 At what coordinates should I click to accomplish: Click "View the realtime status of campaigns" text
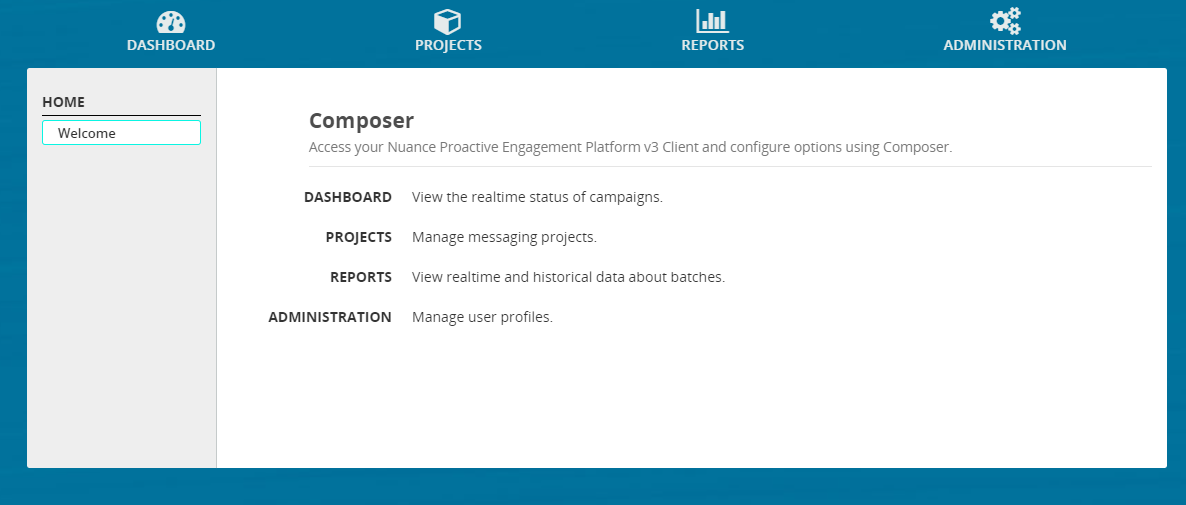[537, 197]
